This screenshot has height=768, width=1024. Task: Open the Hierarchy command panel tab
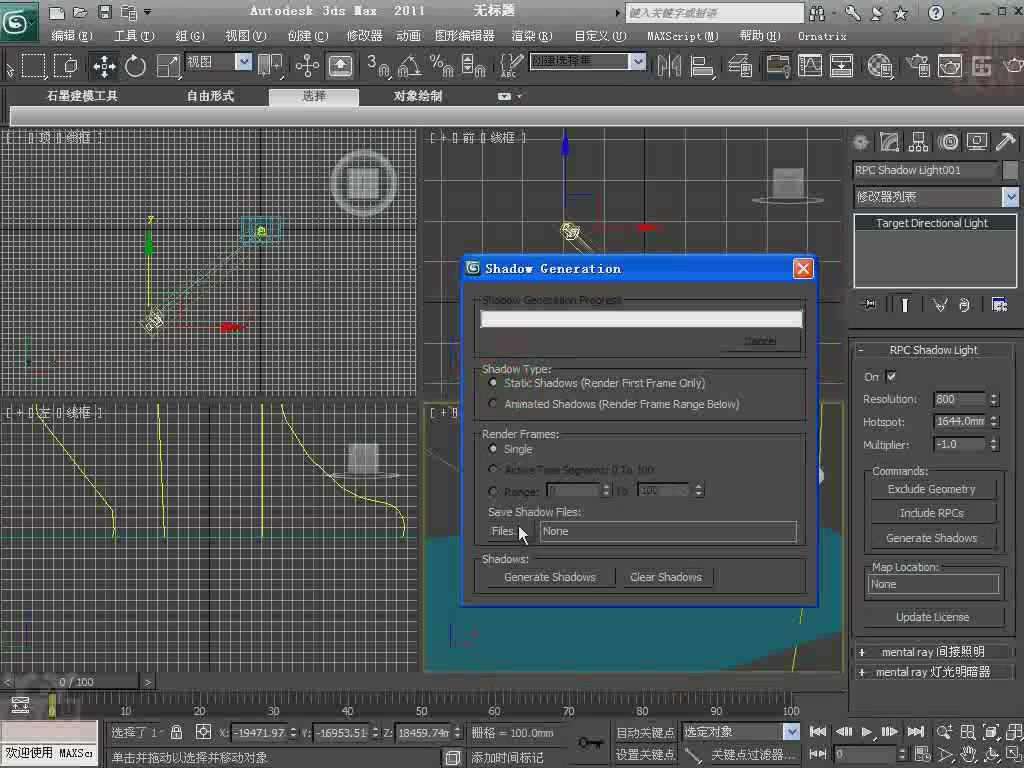click(919, 142)
